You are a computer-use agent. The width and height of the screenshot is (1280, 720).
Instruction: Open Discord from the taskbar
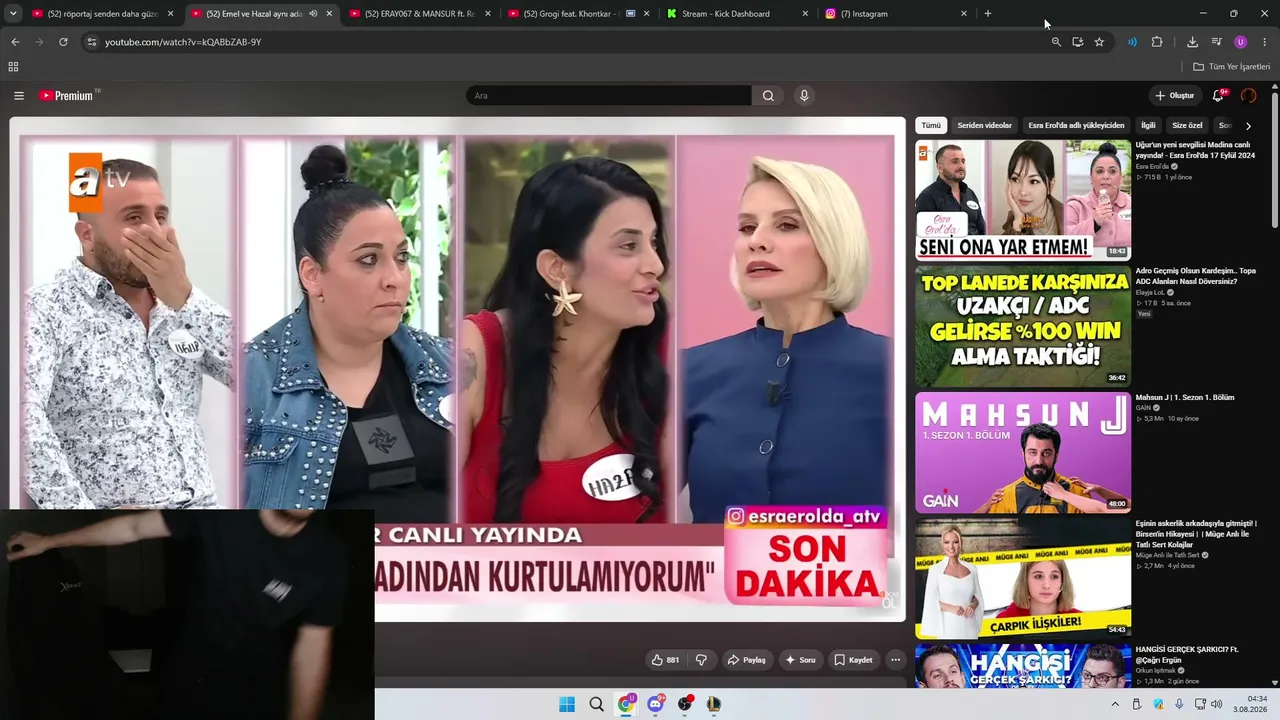point(655,704)
